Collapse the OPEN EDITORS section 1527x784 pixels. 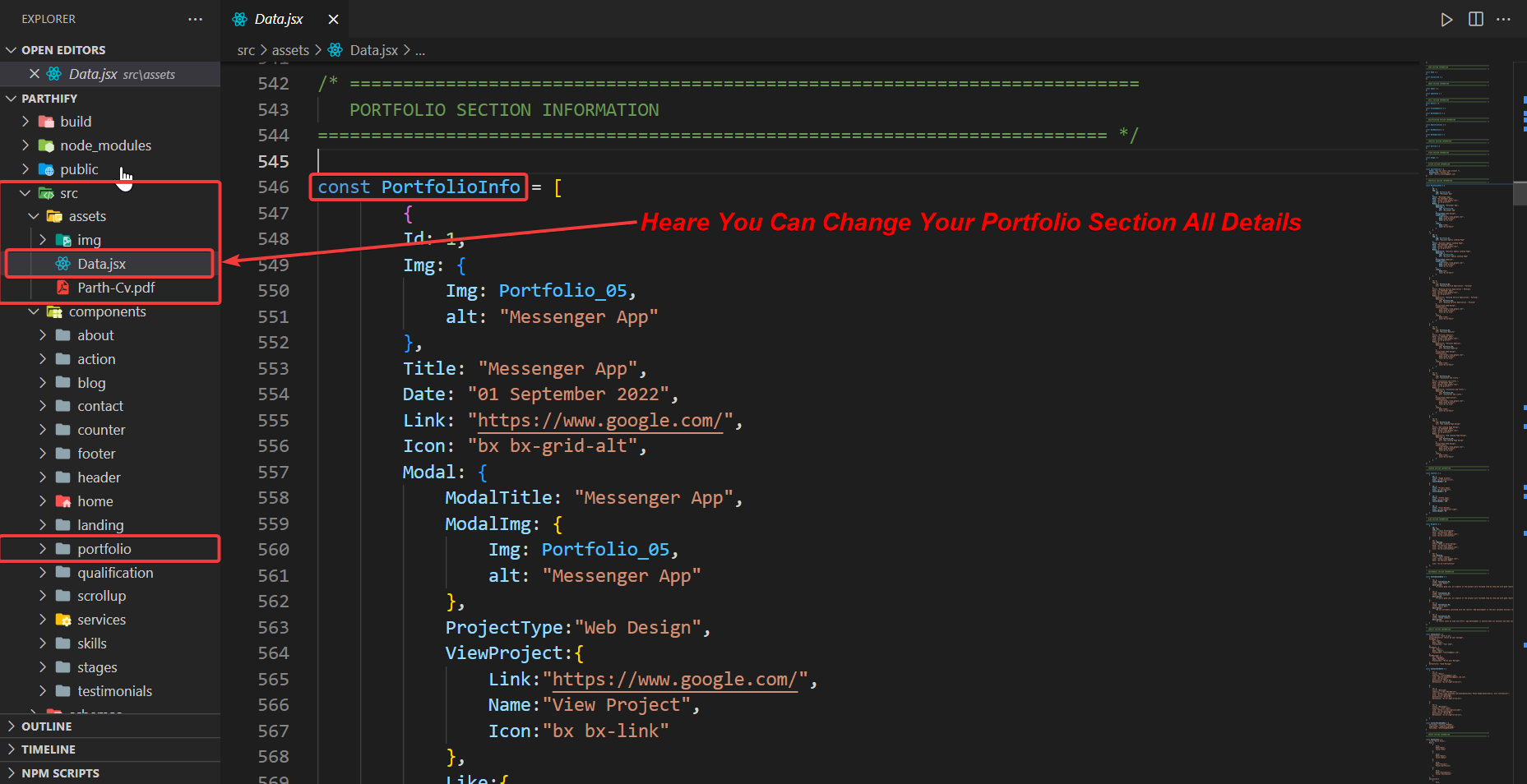pos(12,50)
